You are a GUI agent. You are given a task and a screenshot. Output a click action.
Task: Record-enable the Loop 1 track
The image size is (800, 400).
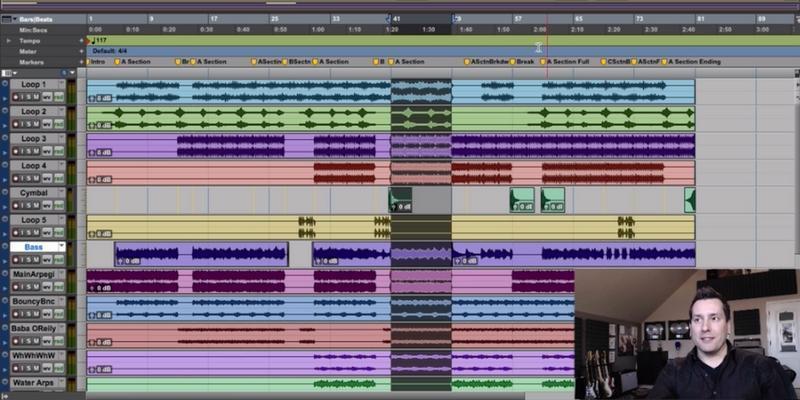point(15,97)
